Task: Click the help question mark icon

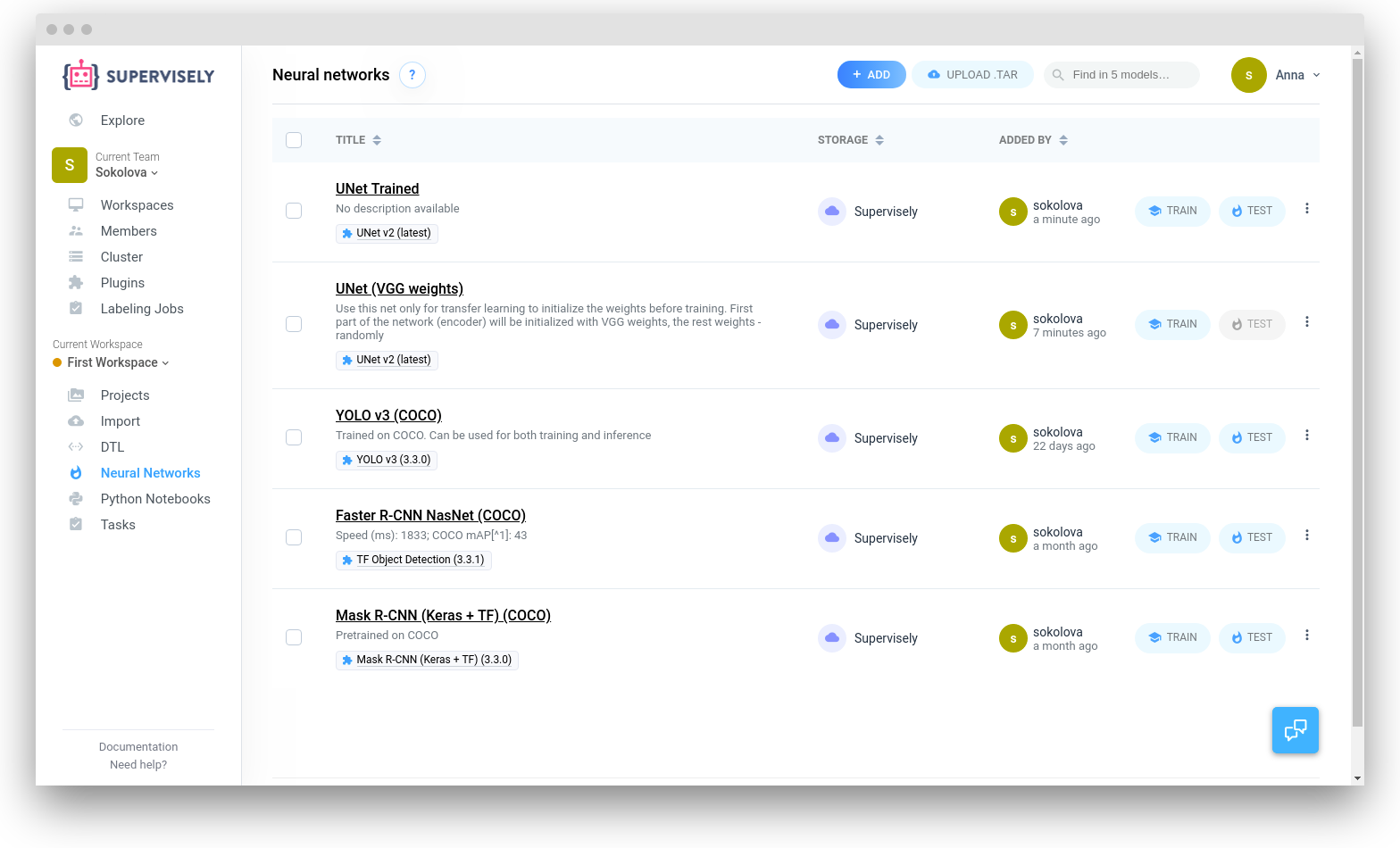Action: pyautogui.click(x=412, y=75)
